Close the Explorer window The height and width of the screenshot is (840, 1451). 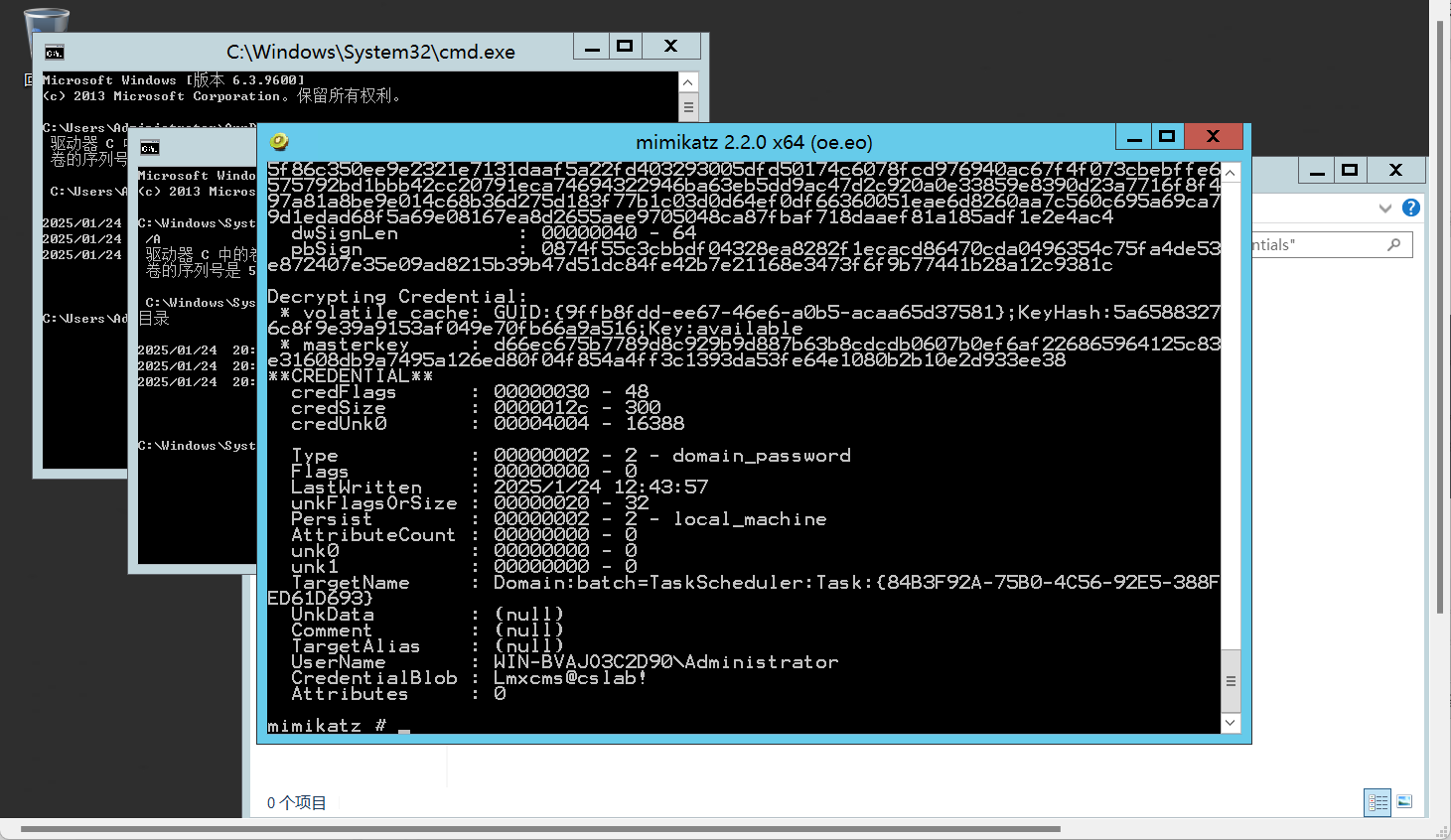coord(1395,171)
